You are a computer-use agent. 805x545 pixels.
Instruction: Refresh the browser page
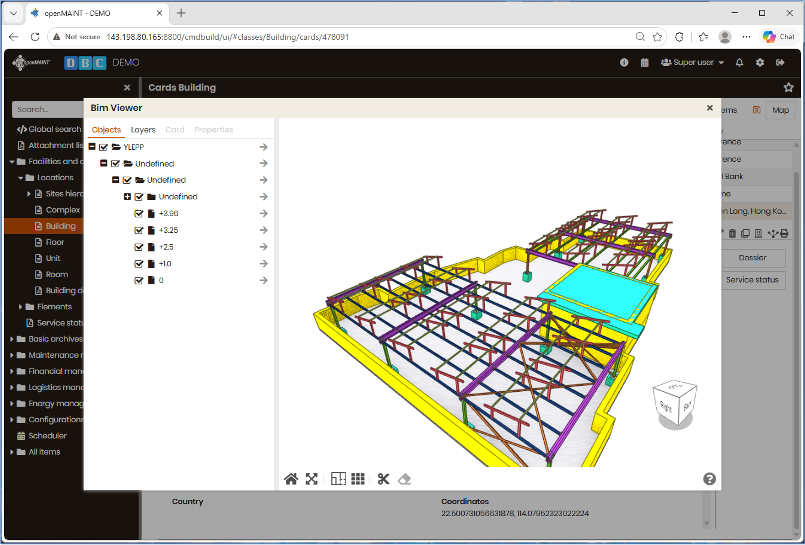[35, 37]
